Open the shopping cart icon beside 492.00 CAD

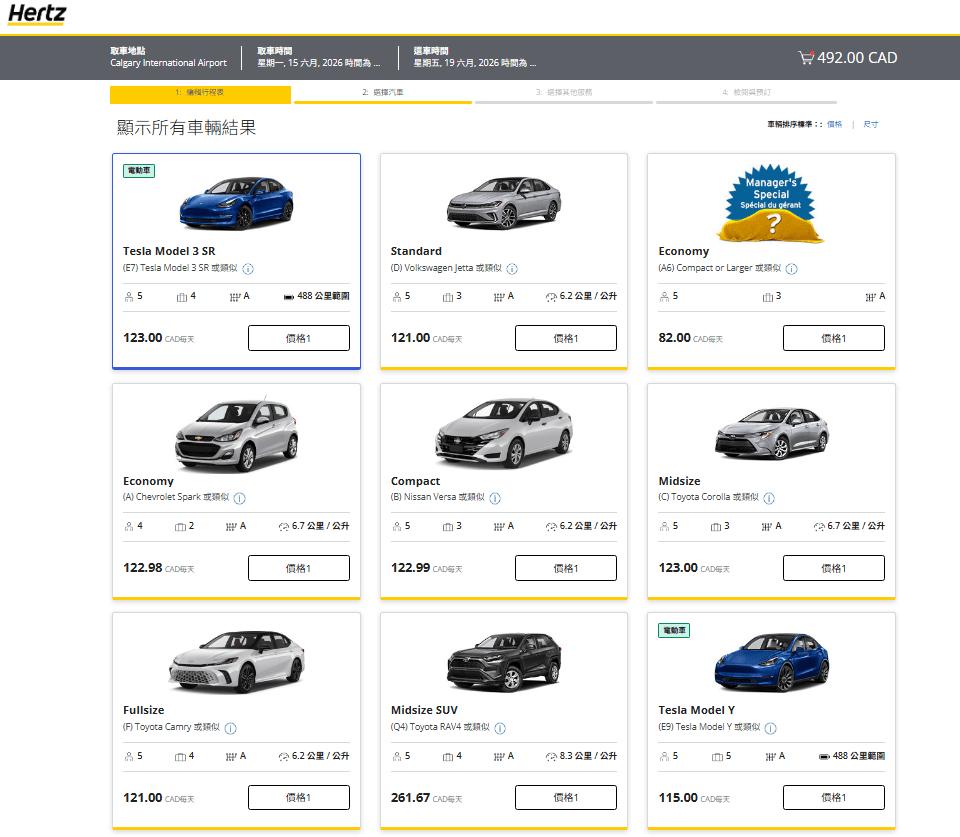point(805,58)
